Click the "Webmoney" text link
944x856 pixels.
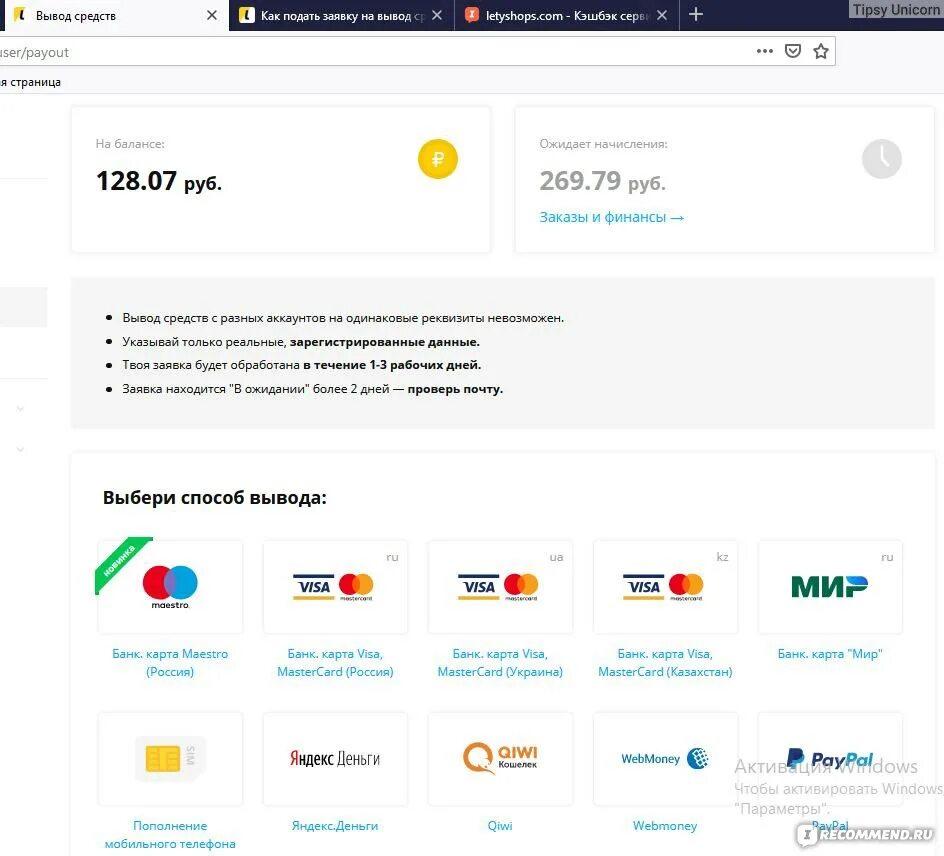click(x=665, y=826)
